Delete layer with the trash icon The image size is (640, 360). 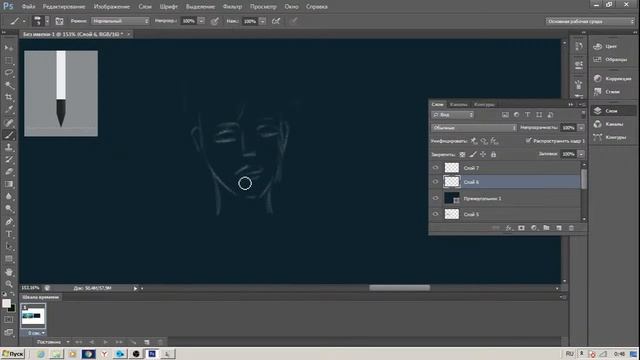click(571, 228)
